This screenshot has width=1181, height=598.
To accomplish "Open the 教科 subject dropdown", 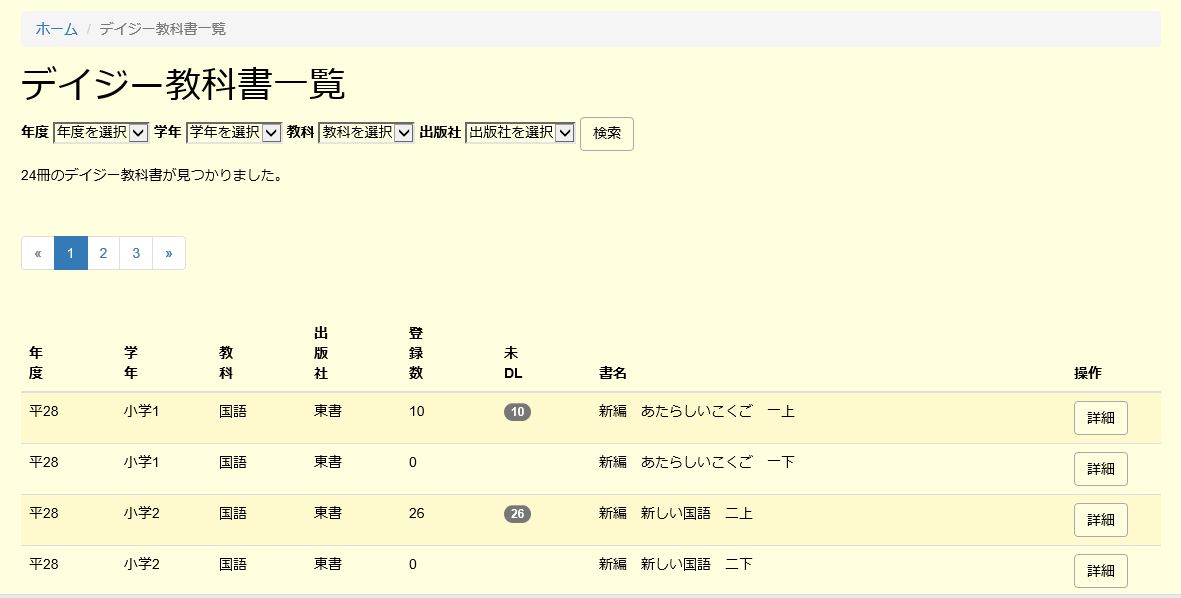I will tap(365, 132).
